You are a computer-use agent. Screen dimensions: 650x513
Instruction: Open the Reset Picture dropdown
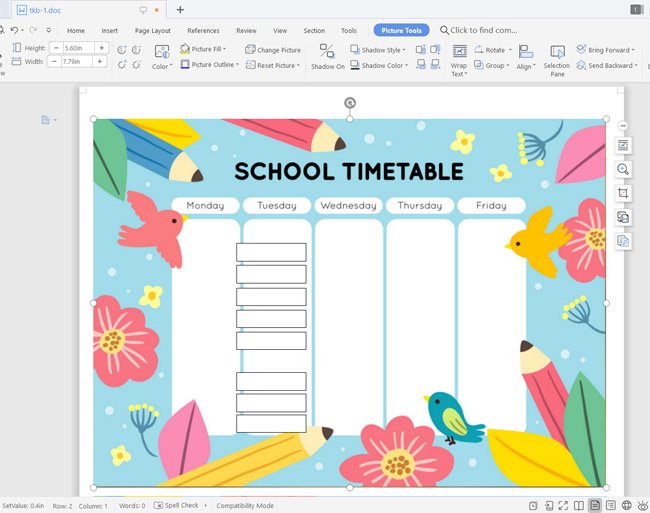[x=273, y=65]
